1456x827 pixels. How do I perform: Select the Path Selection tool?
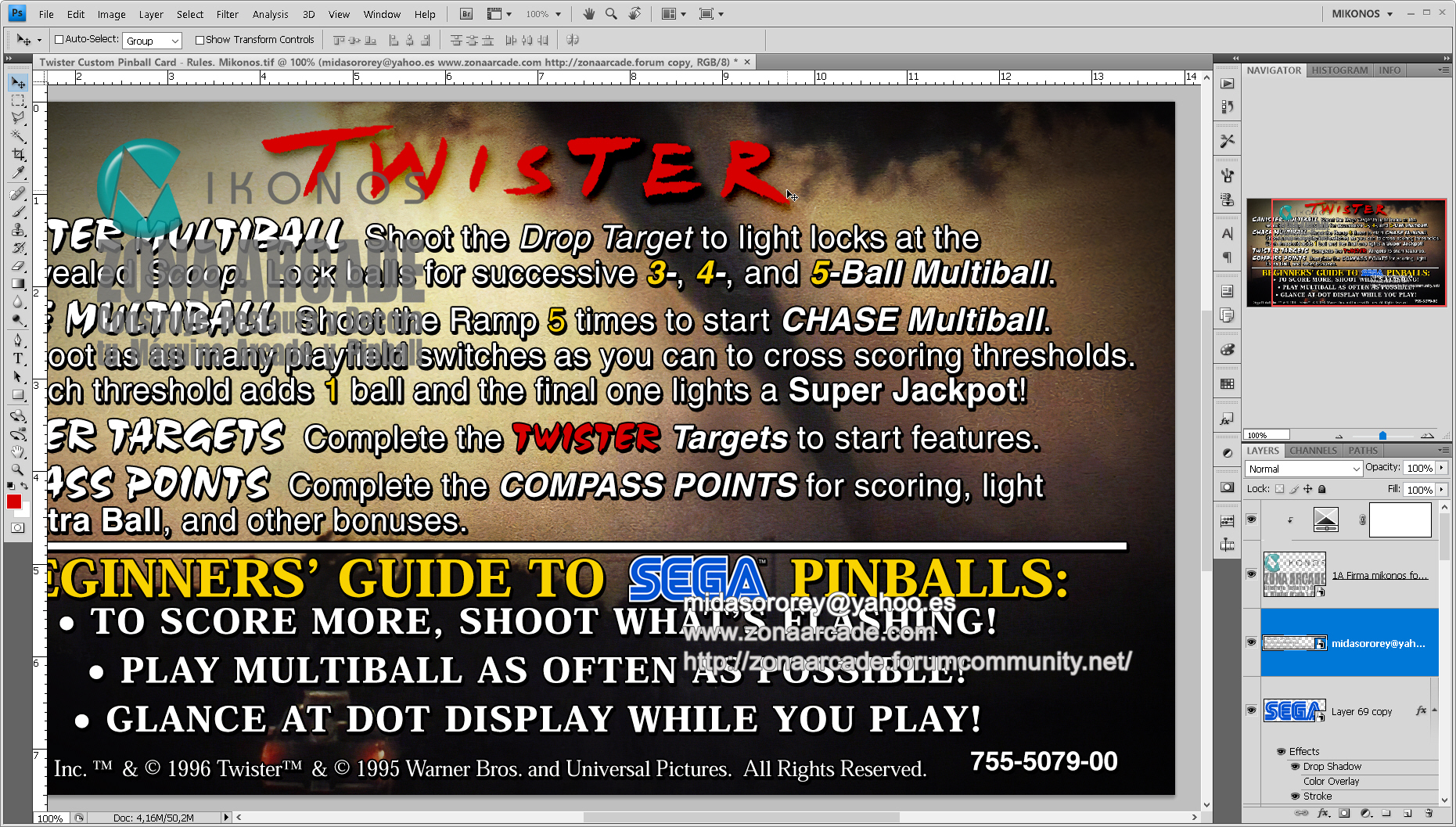point(18,376)
